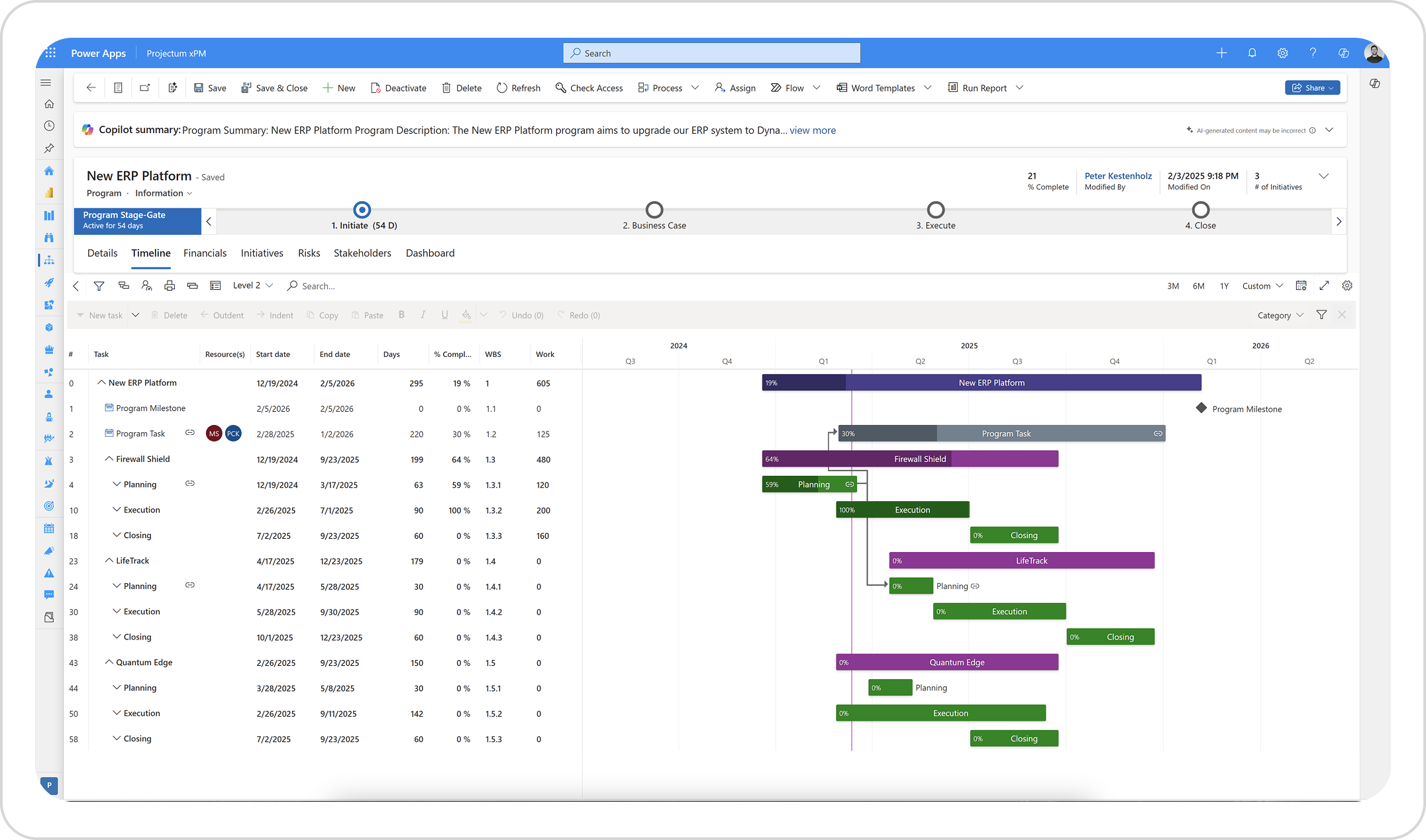Image resolution: width=1426 pixels, height=840 pixels.
Task: Expand the record header chevron
Action: [x=1323, y=176]
